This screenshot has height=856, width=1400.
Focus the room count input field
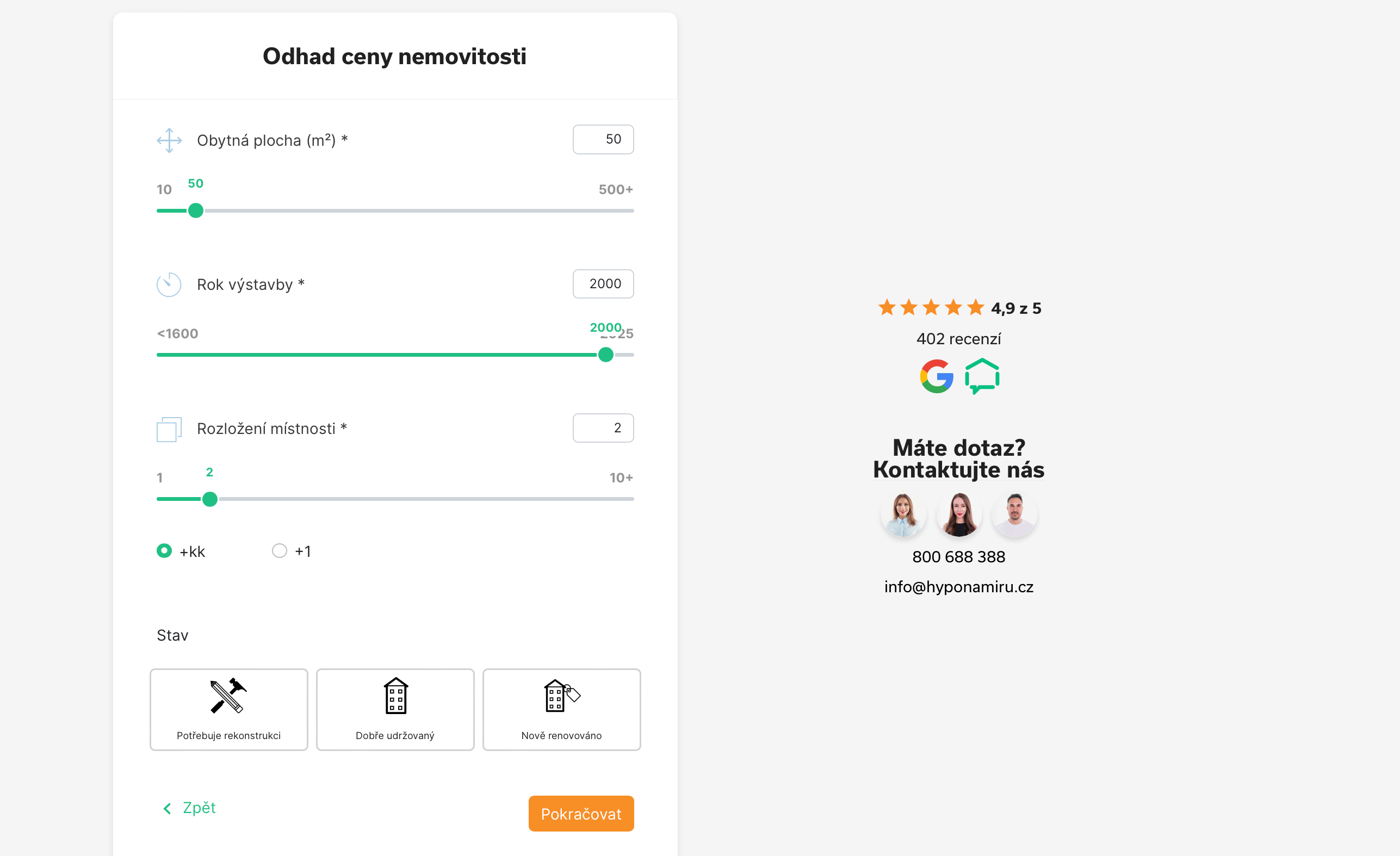point(603,429)
